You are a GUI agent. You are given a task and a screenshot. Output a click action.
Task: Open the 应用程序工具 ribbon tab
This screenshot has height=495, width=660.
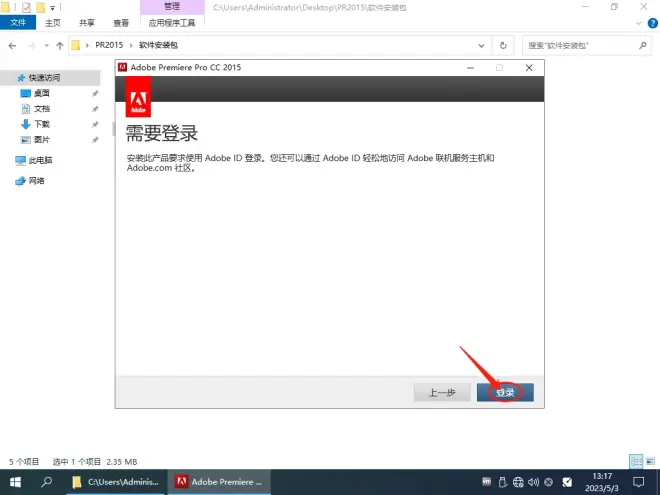tap(172, 22)
